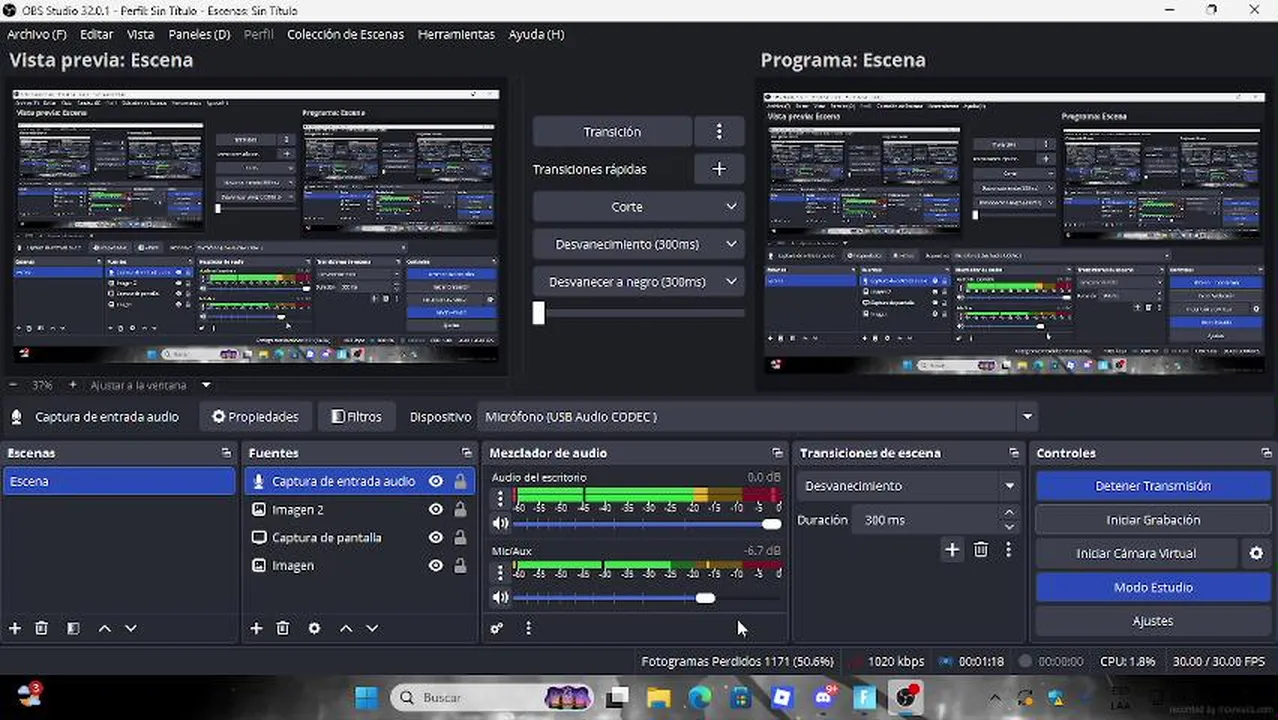Decrease transition duration with down stepper

(1009, 527)
